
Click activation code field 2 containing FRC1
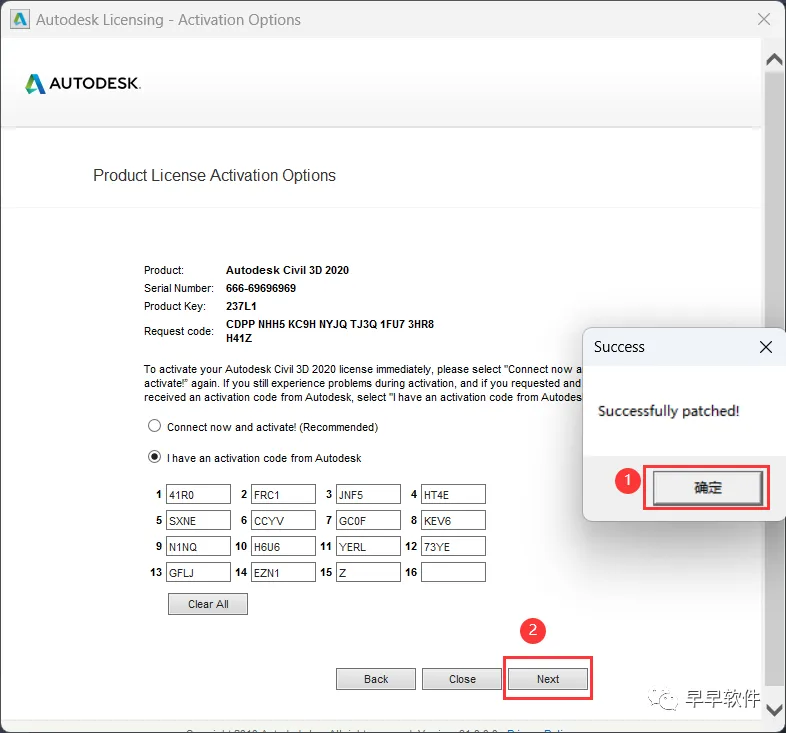(x=283, y=494)
